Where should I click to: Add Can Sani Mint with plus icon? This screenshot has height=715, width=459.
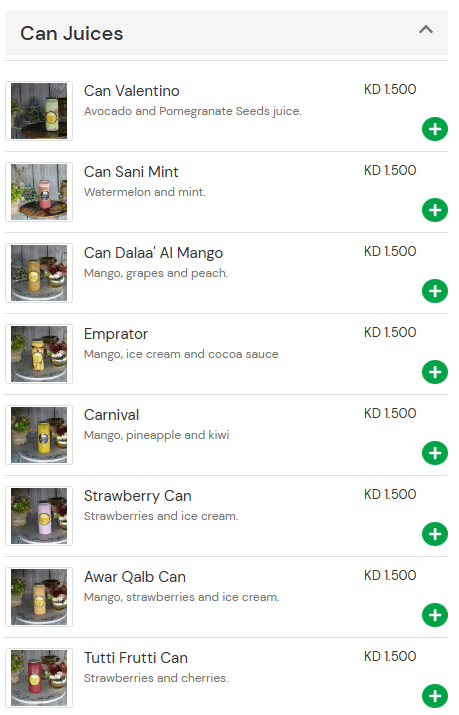point(435,210)
